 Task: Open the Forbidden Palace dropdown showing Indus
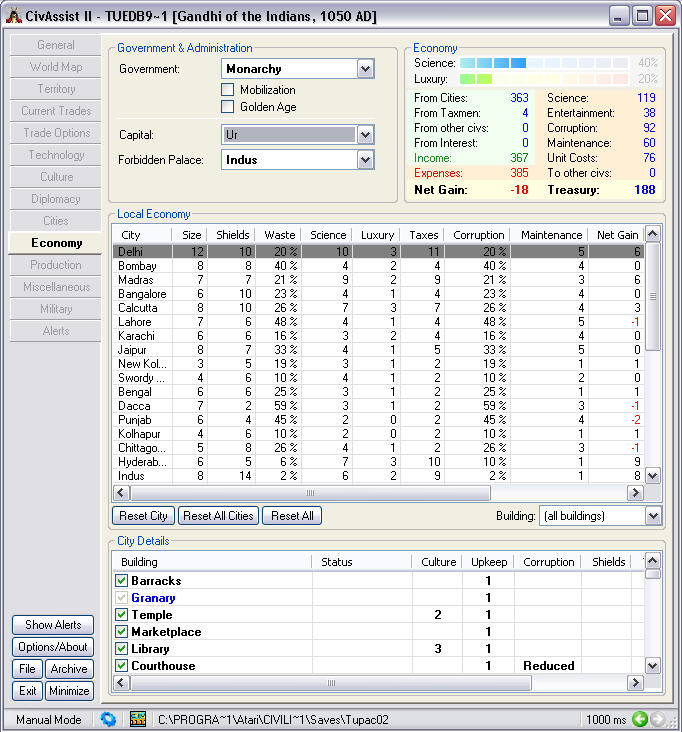[x=298, y=160]
